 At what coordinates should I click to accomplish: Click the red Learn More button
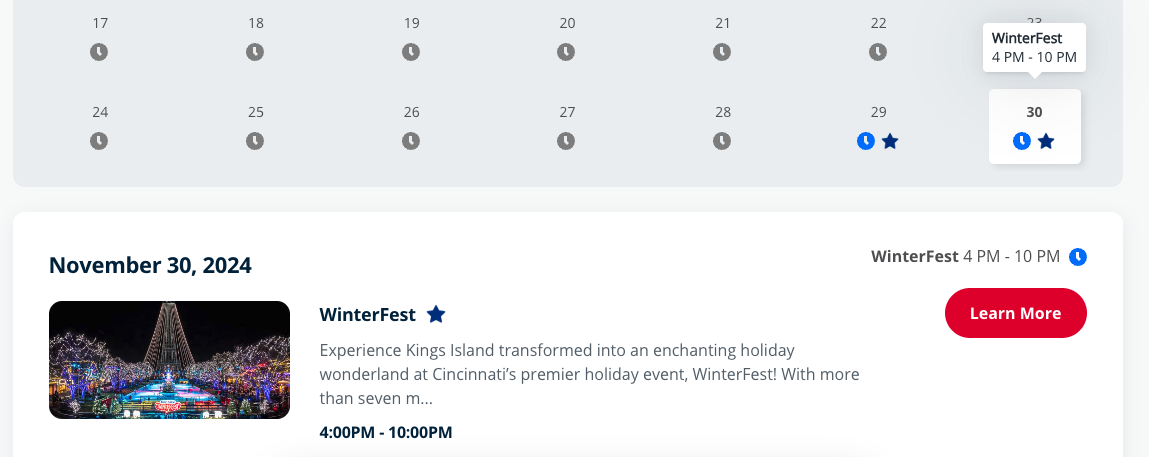point(1016,313)
